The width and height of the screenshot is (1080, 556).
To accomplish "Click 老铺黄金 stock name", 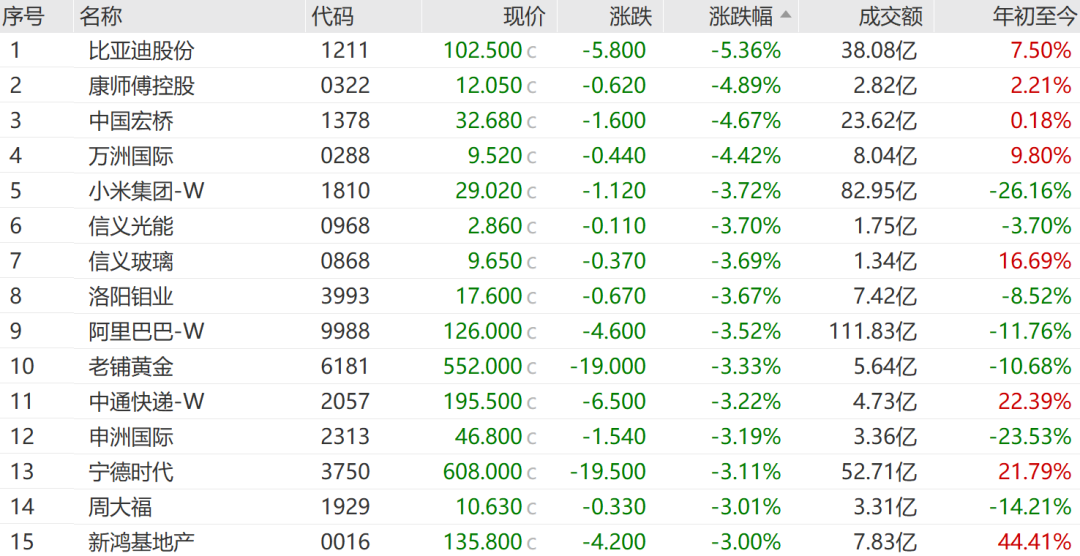I will click(130, 366).
